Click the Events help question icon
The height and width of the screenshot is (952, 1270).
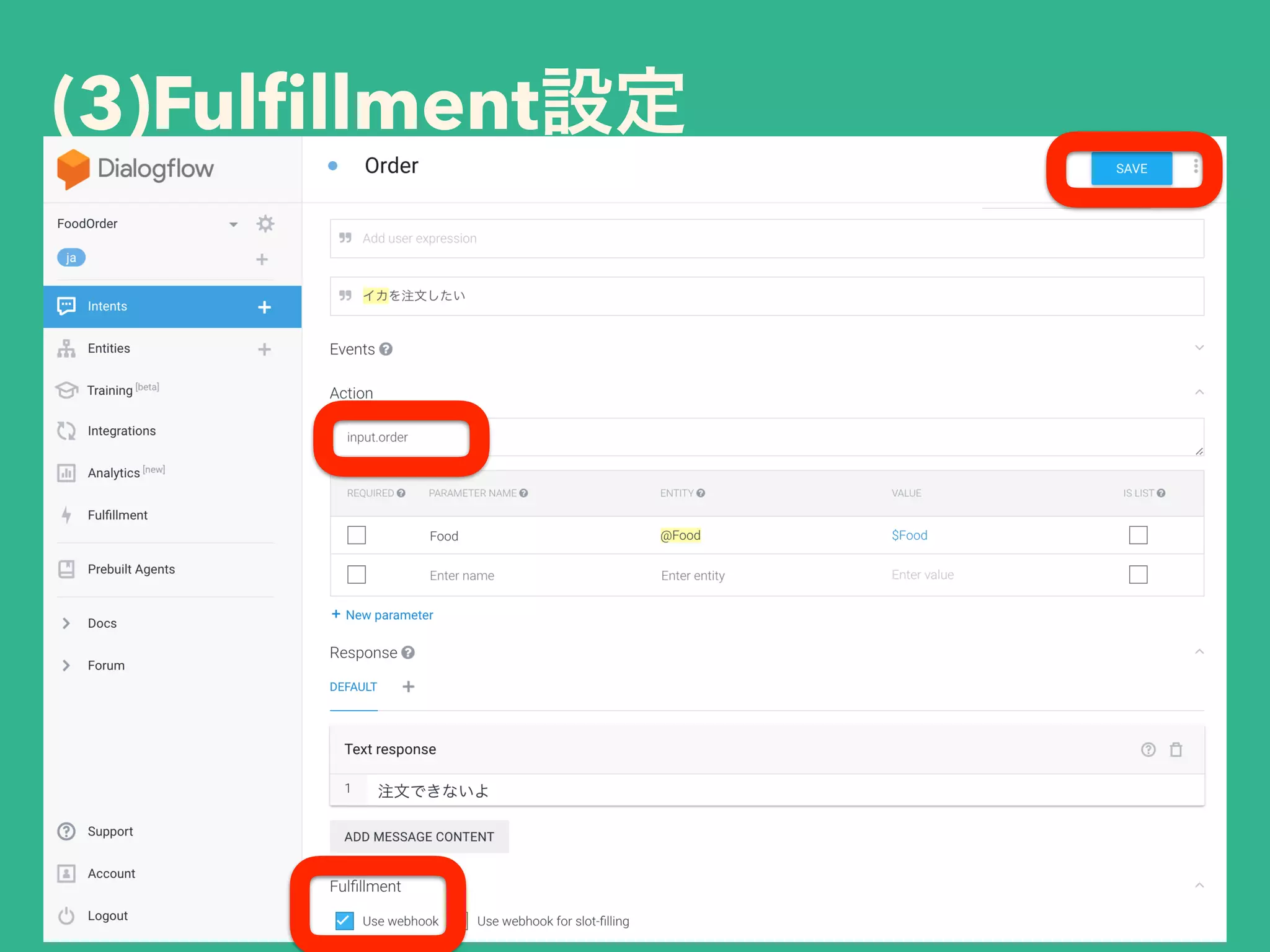(x=386, y=350)
